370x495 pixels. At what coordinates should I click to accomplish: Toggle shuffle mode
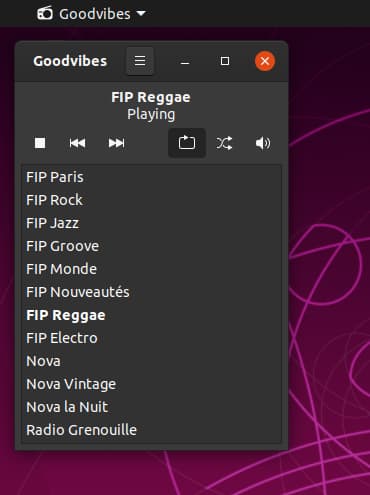coord(224,143)
